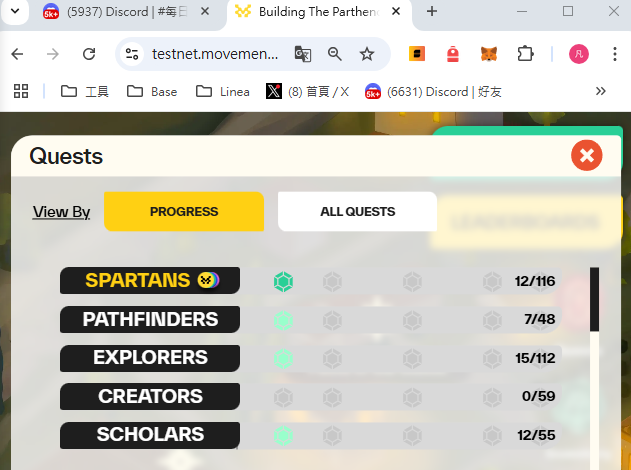
Task: Click the 7/48 Pathfinders progress count
Action: pyautogui.click(x=540, y=319)
